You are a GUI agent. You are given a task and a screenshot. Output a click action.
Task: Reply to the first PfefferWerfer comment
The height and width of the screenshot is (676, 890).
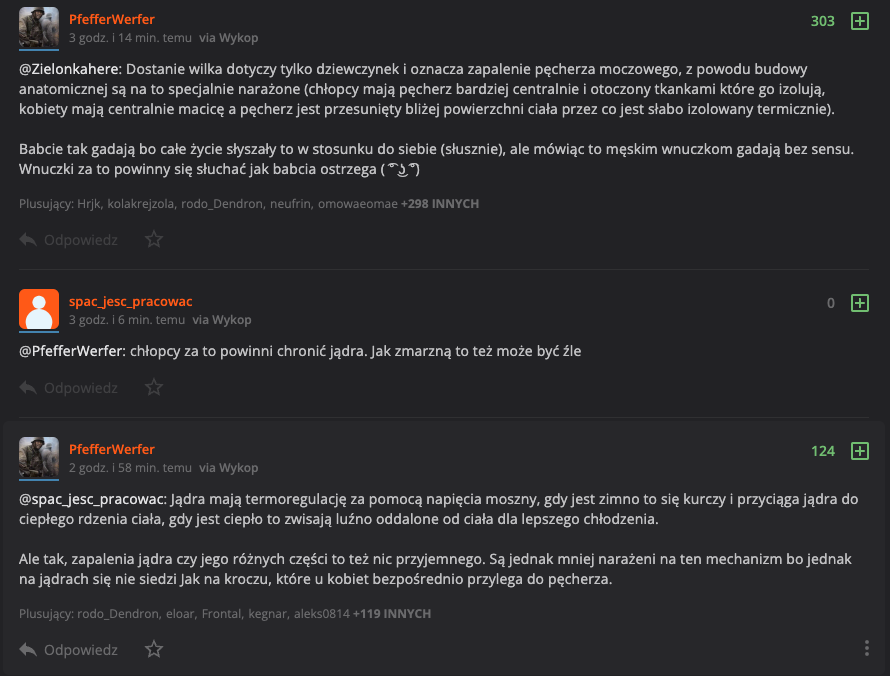pyautogui.click(x=69, y=240)
